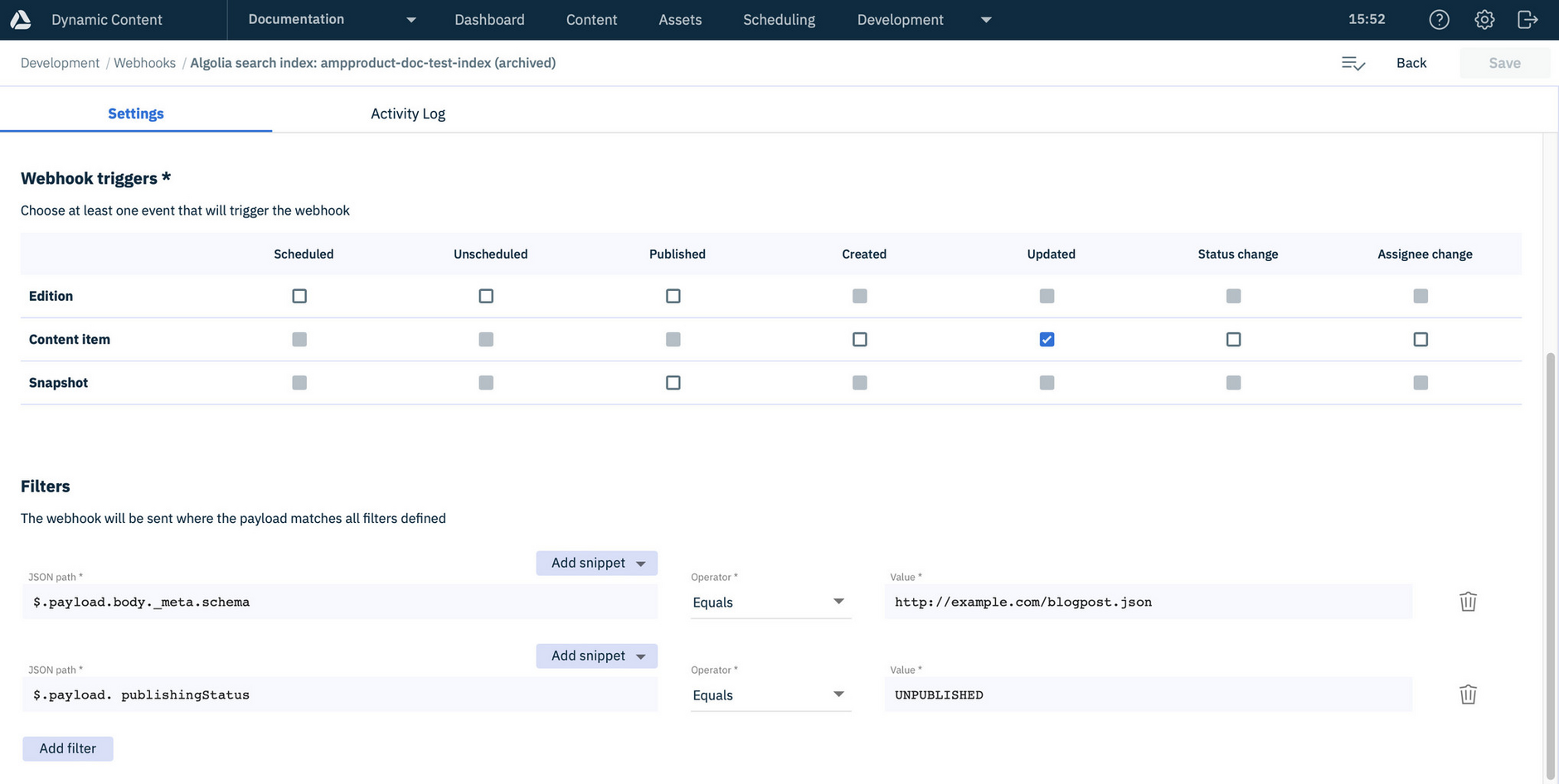Open Operator dropdown for schema filter
Viewport: 1559px width, 784px height.
click(x=771, y=602)
